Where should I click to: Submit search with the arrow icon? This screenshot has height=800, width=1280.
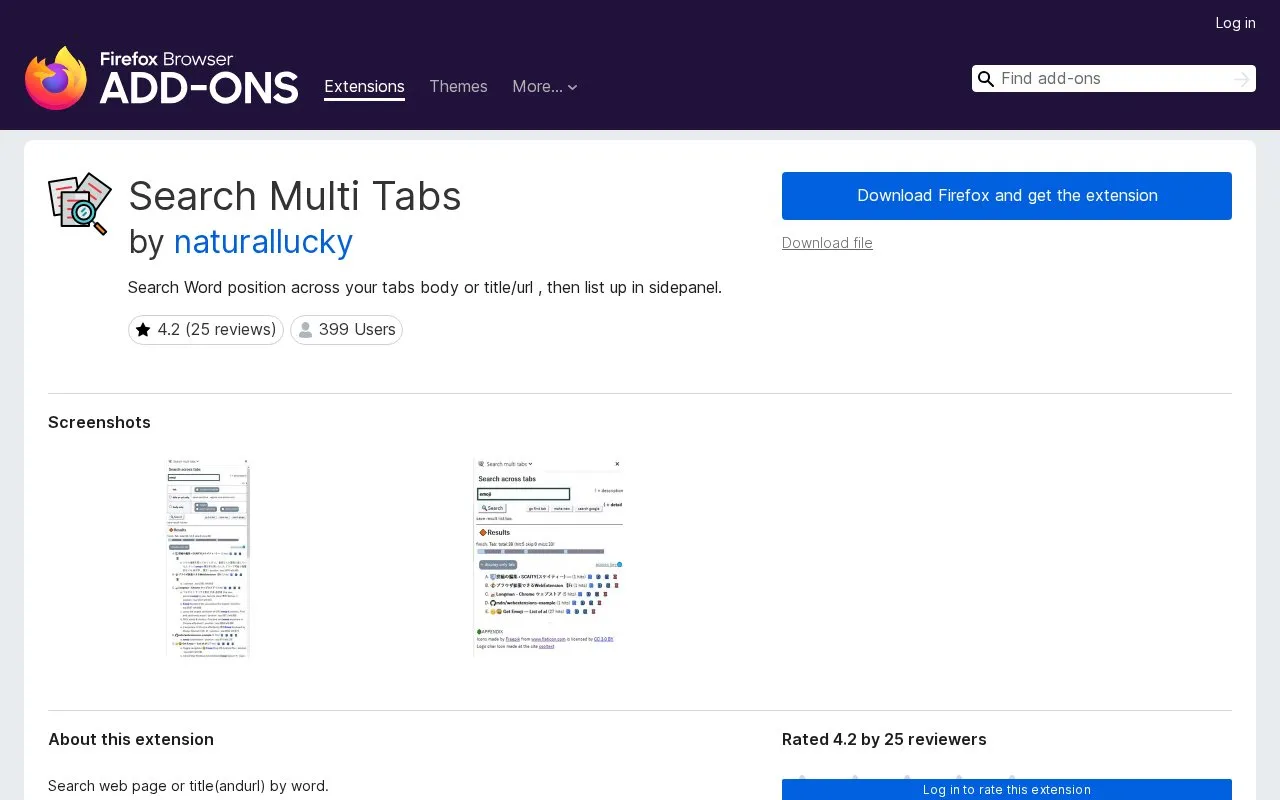(x=1241, y=79)
